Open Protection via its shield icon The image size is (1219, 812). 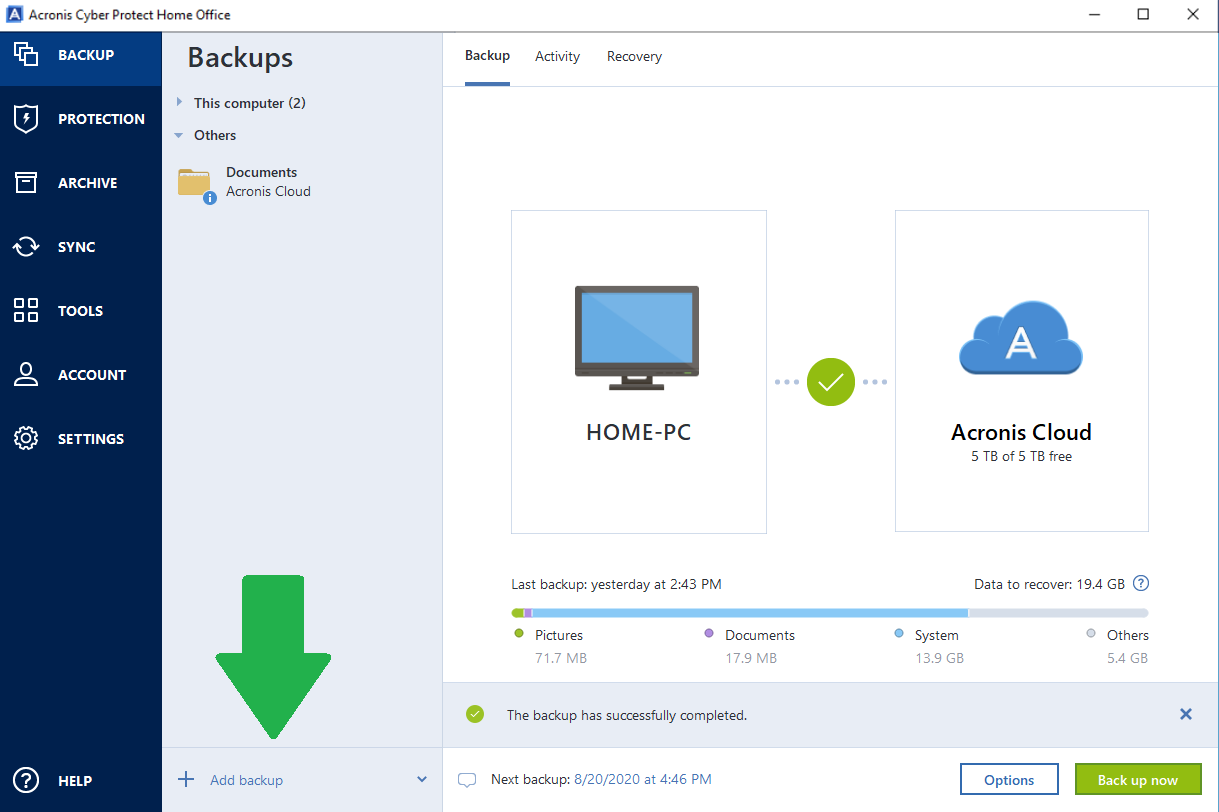[x=26, y=119]
